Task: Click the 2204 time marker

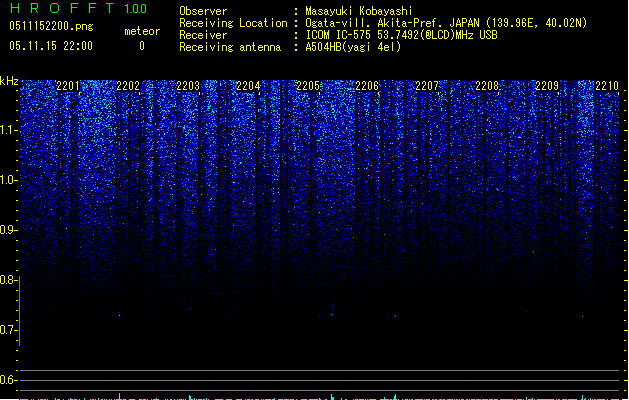Action: pyautogui.click(x=248, y=86)
